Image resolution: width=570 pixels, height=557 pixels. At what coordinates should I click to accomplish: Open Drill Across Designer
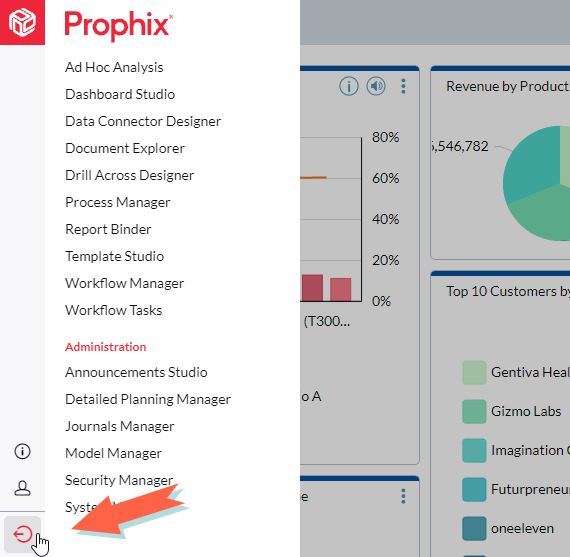tap(129, 175)
